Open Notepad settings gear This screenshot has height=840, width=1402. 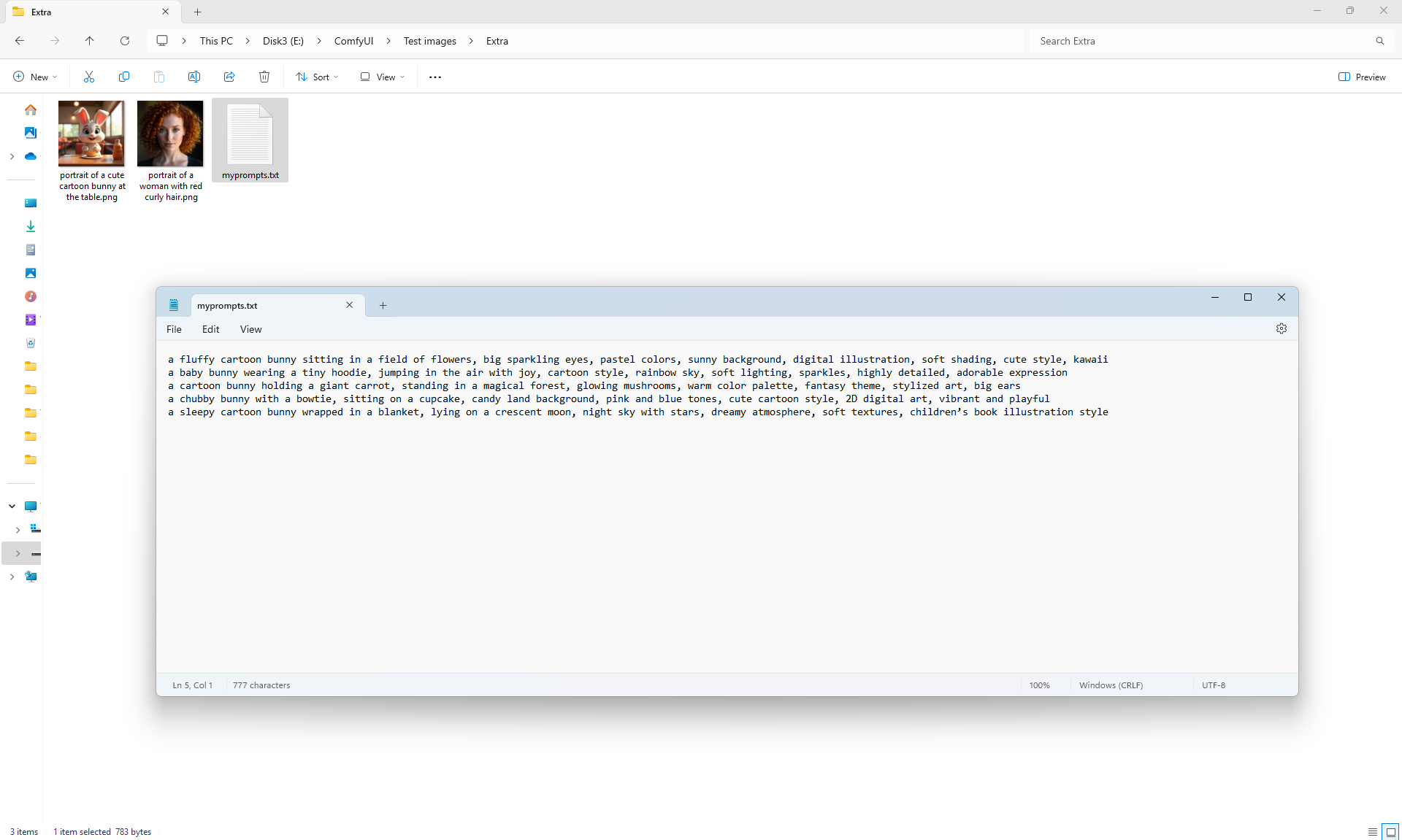tap(1282, 329)
